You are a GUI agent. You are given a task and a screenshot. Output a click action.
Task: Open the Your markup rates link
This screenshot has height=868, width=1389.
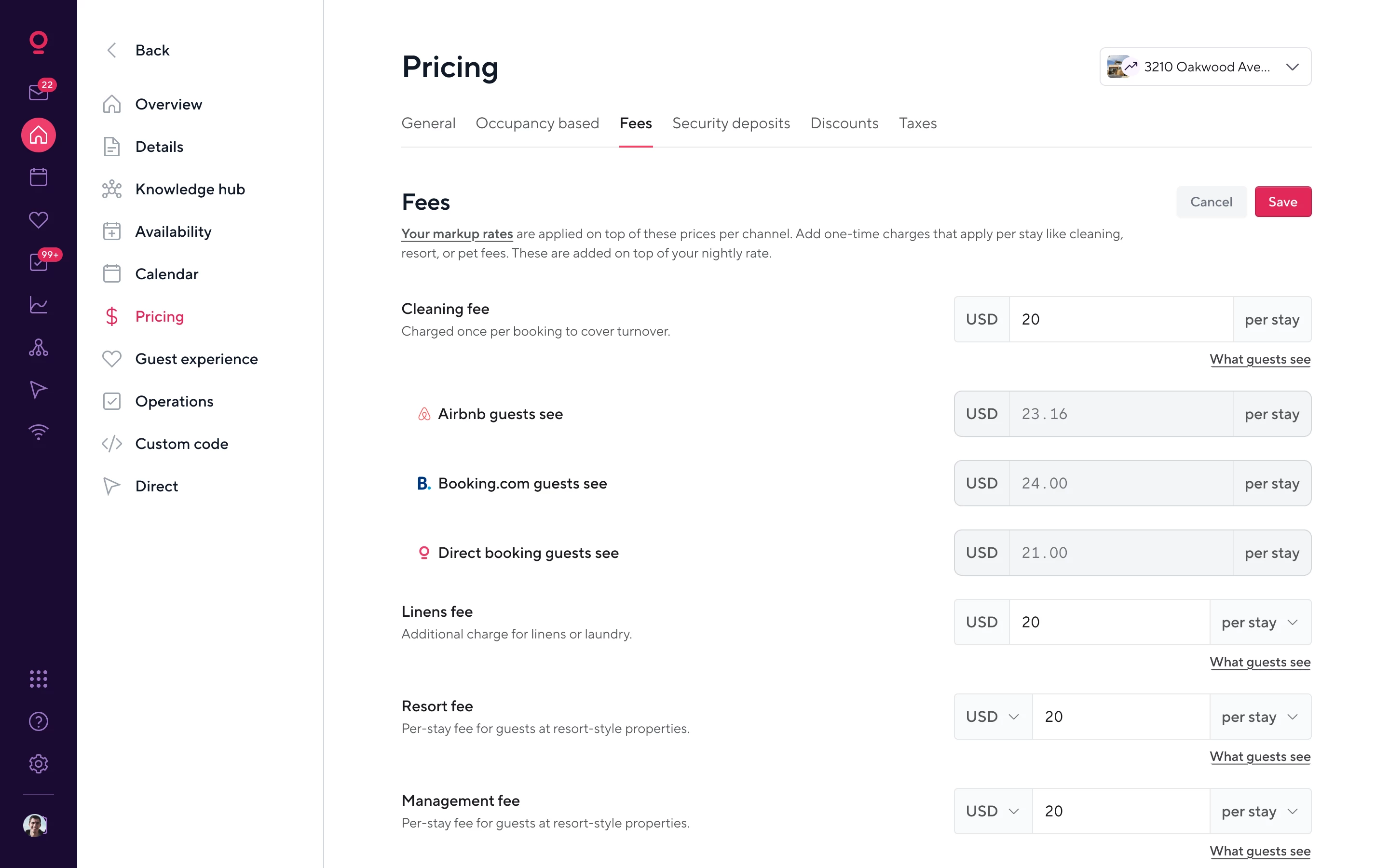[457, 234]
